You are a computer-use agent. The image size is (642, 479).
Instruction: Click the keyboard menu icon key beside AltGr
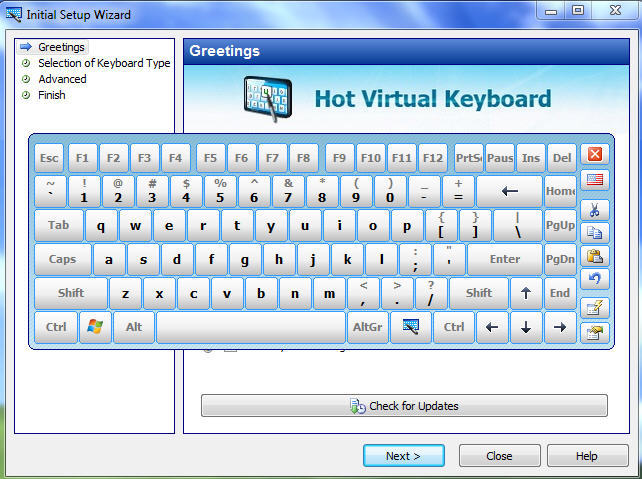[x=411, y=327]
